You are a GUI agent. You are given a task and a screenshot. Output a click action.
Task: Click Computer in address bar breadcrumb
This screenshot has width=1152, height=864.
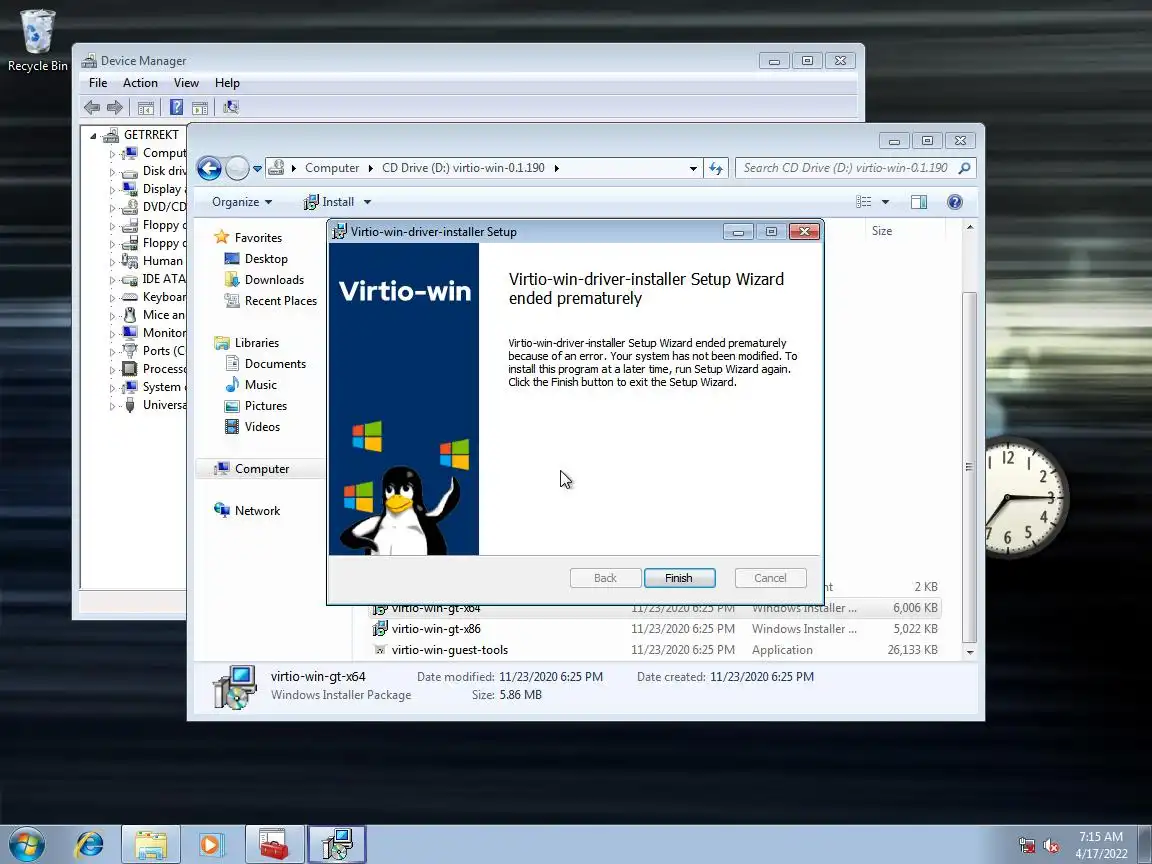332,168
